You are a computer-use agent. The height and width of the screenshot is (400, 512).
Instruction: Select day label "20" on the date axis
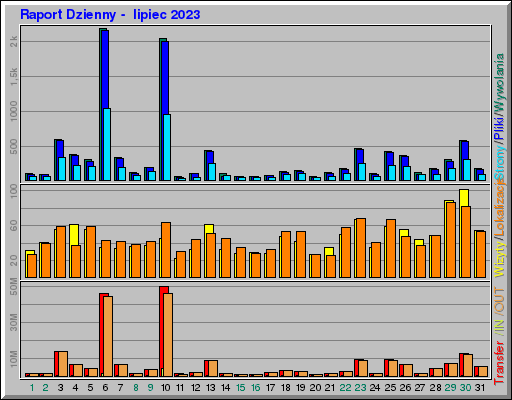(x=315, y=388)
